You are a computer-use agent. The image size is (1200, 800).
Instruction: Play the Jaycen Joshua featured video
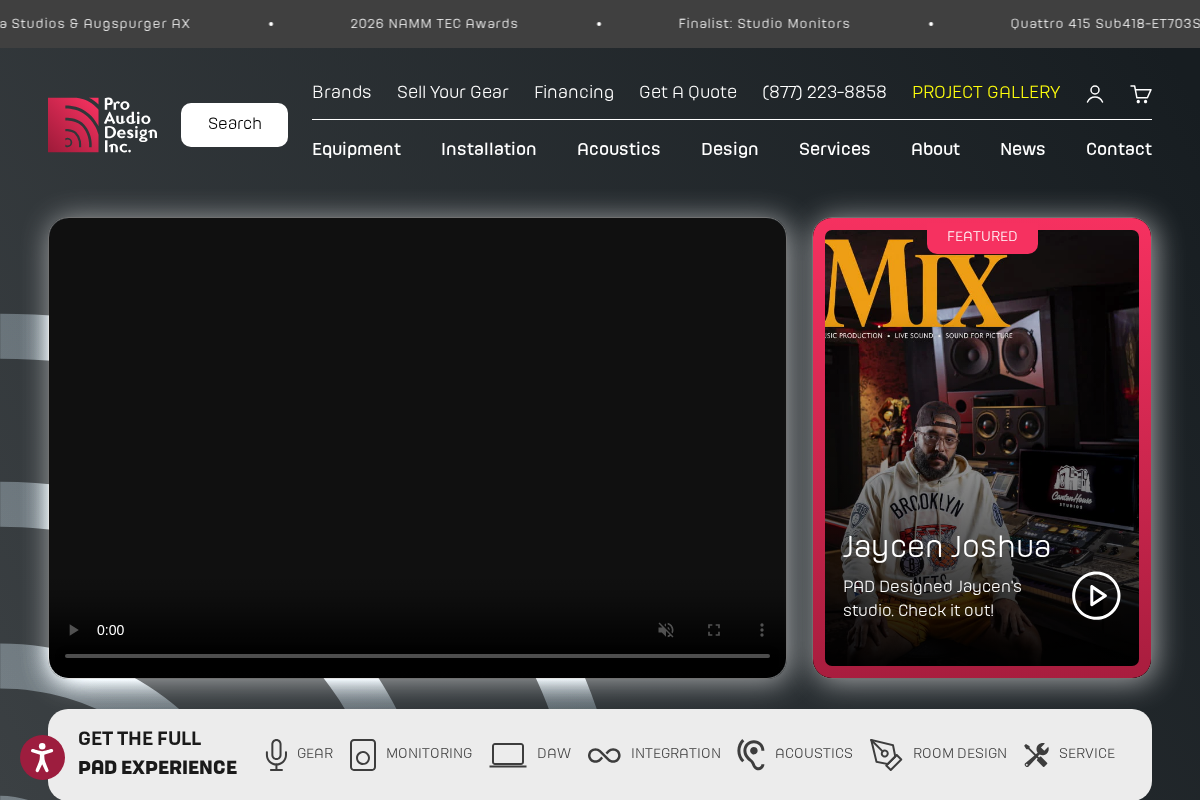pos(1096,595)
